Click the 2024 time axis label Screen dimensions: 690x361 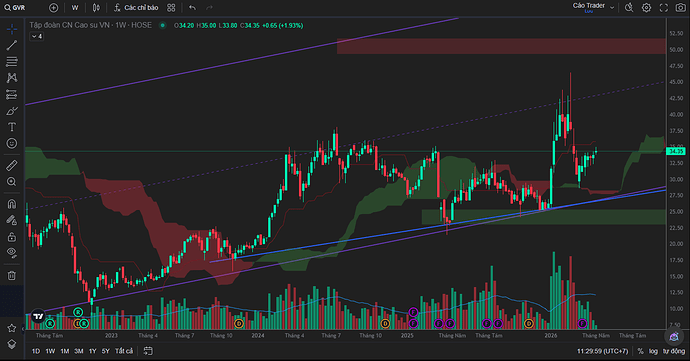pos(257,335)
